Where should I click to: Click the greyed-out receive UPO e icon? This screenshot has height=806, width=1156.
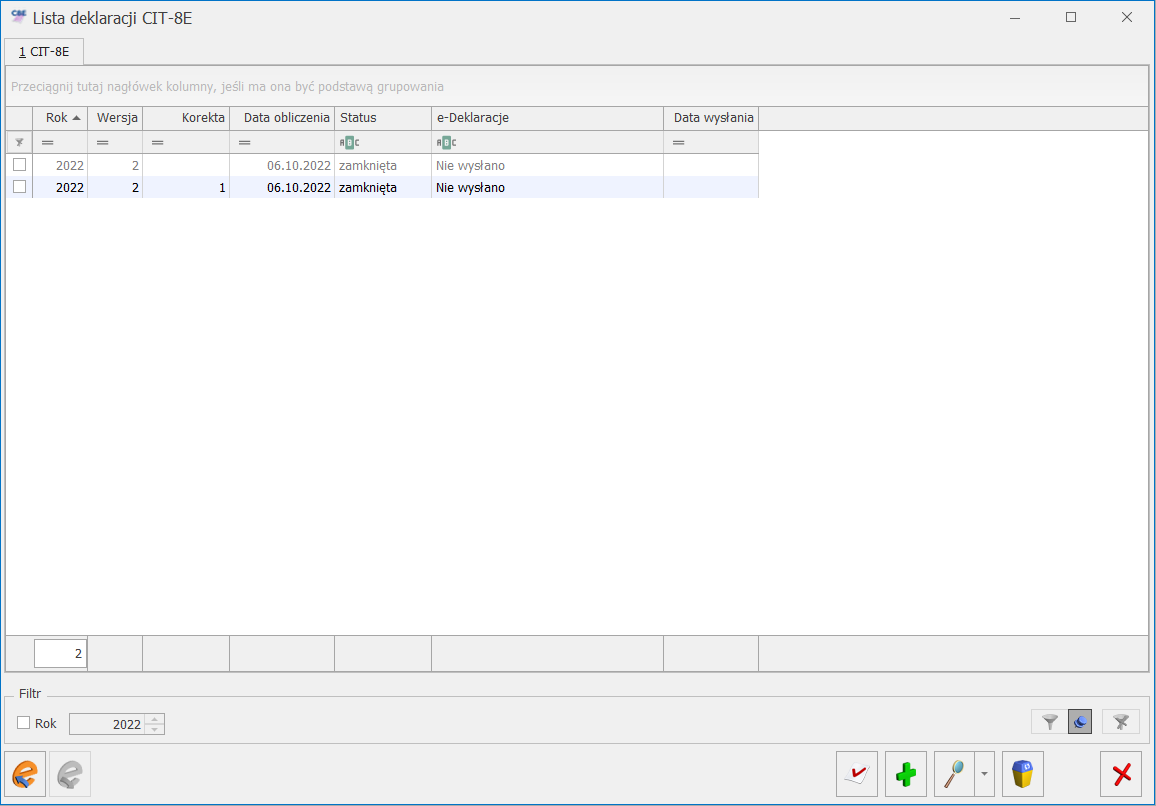[70, 774]
